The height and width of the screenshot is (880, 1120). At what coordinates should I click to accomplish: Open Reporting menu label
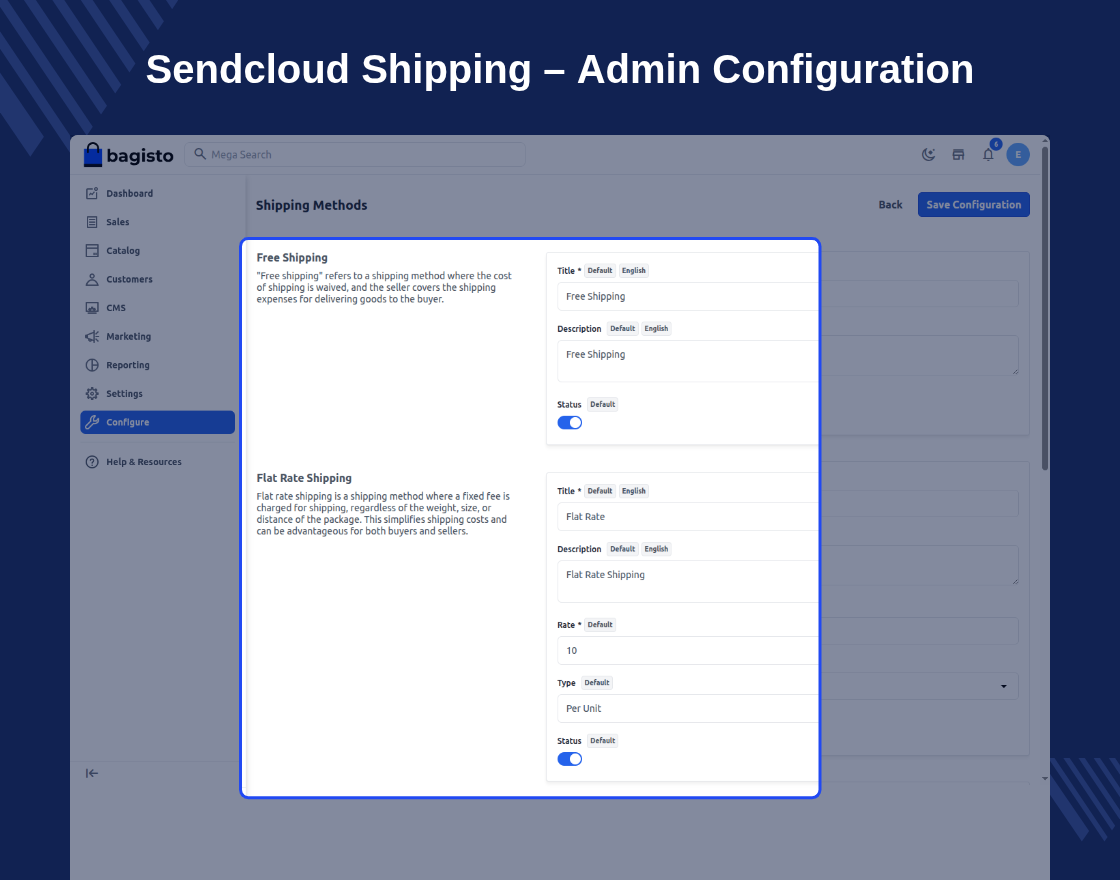(x=128, y=365)
